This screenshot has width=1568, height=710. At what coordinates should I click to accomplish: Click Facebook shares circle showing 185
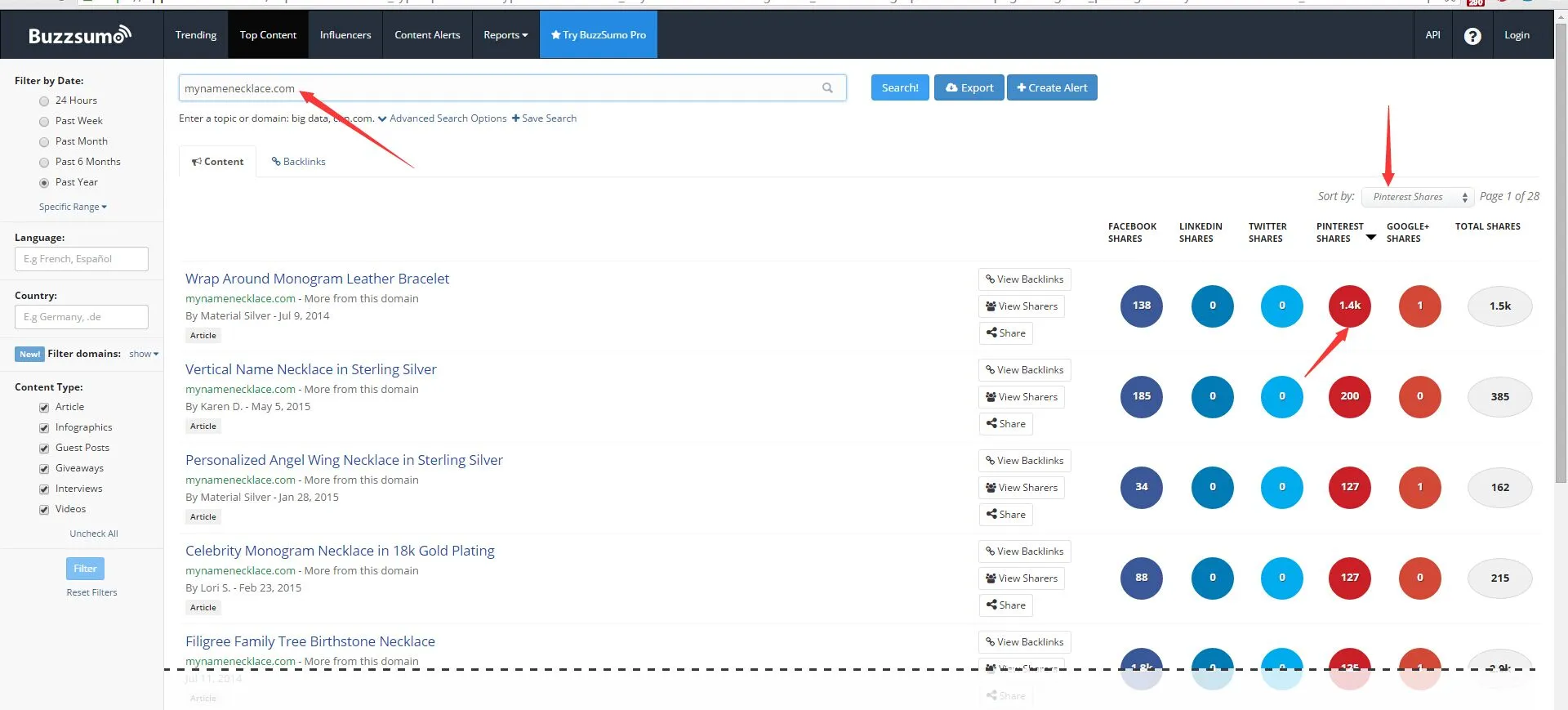(x=1142, y=397)
